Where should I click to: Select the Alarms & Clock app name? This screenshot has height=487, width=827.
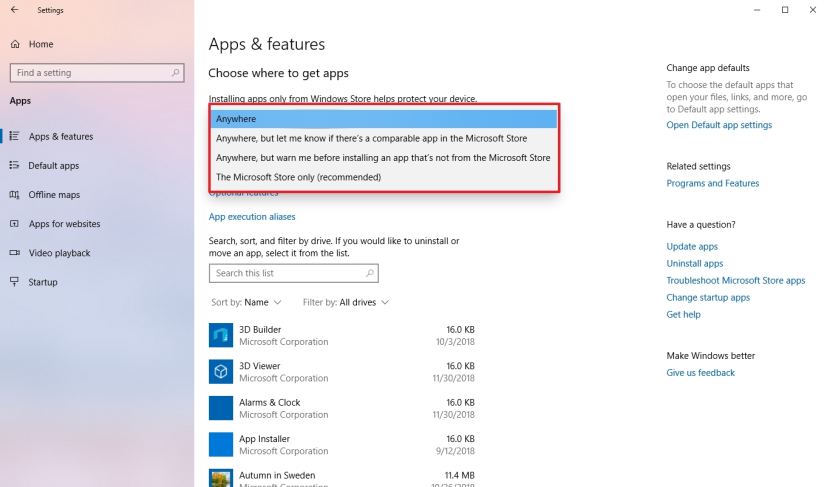(x=270, y=402)
